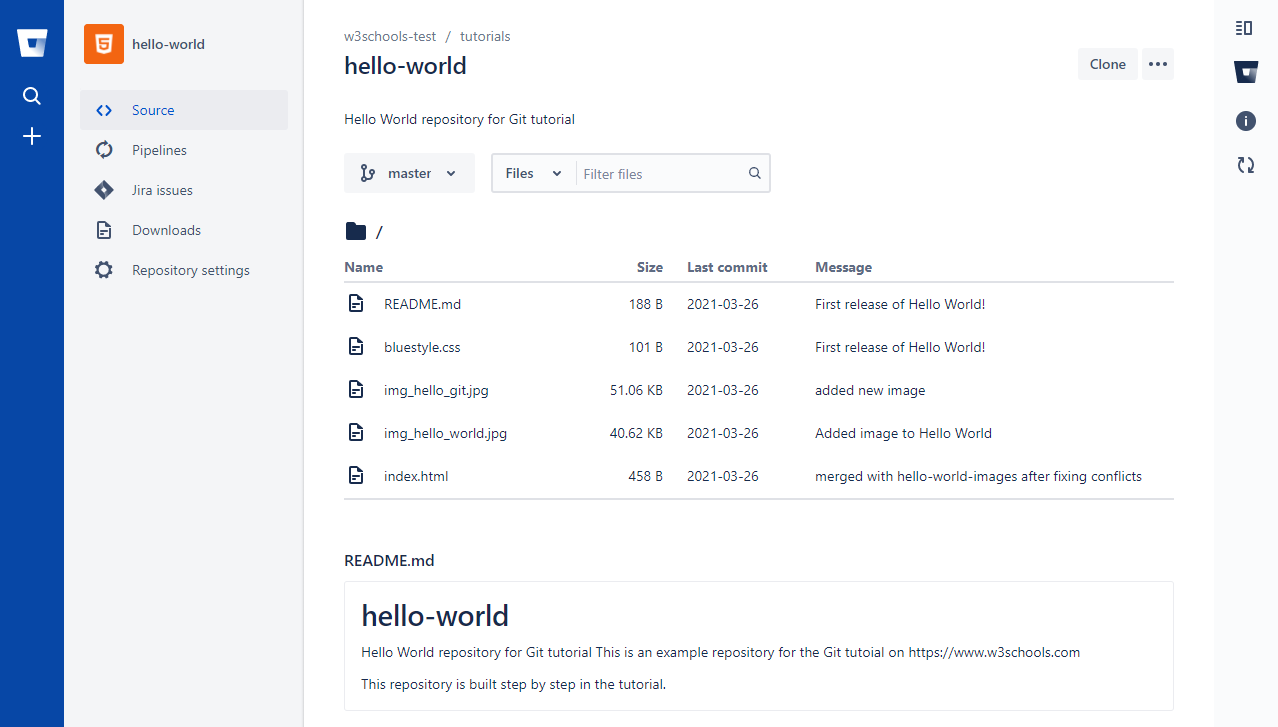Viewport: 1278px width, 727px height.
Task: Open Repository settings
Action: (x=190, y=270)
